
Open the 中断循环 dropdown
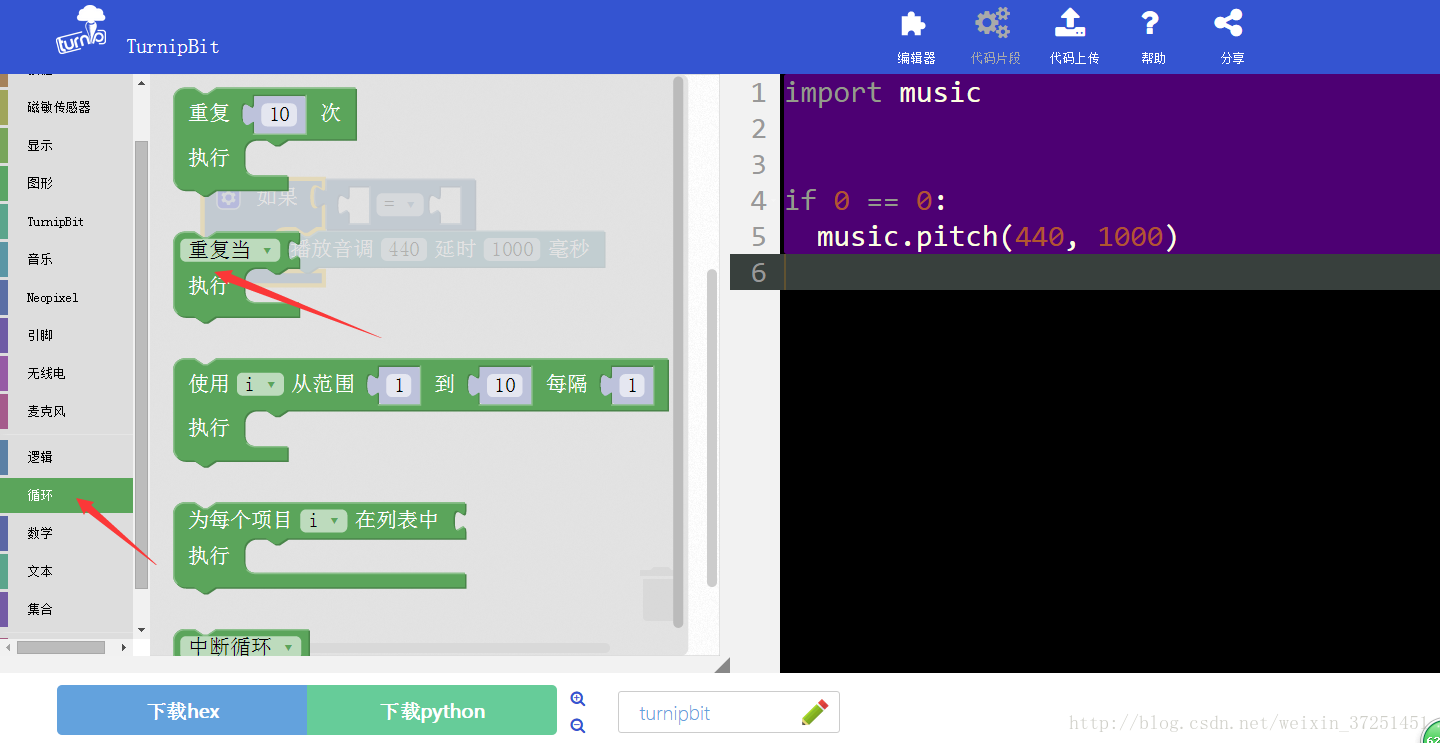click(x=242, y=646)
